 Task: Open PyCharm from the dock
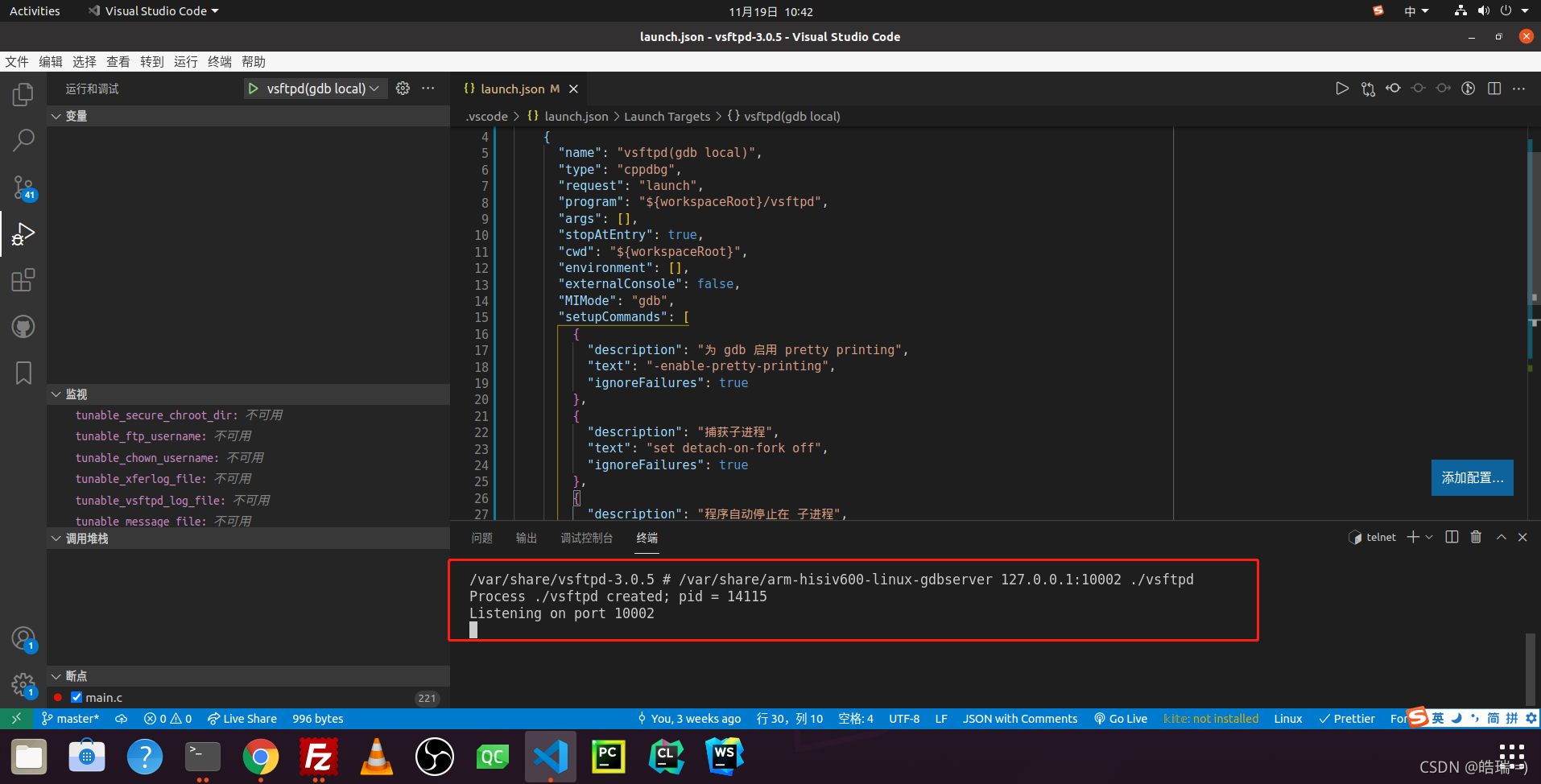(x=609, y=757)
